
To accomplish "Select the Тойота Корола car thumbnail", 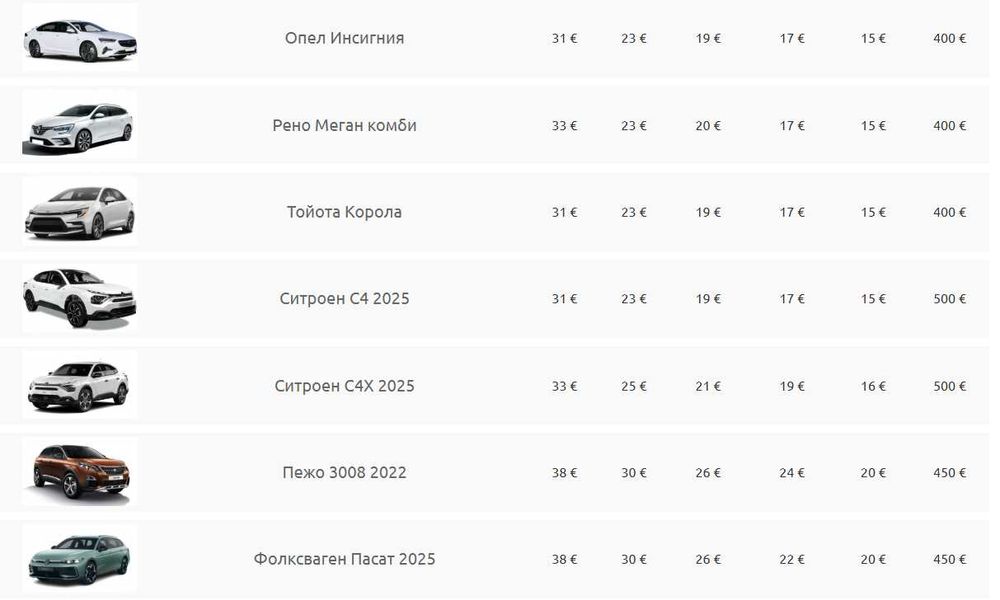I will pyautogui.click(x=80, y=212).
